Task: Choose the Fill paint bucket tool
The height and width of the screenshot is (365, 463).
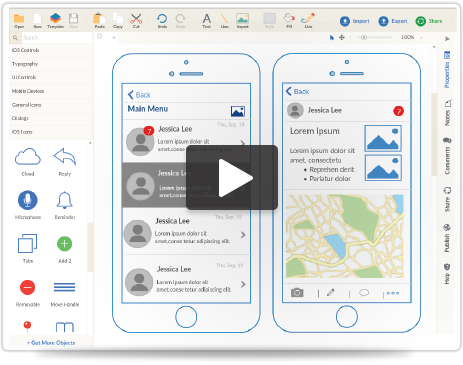Action: 289,21
